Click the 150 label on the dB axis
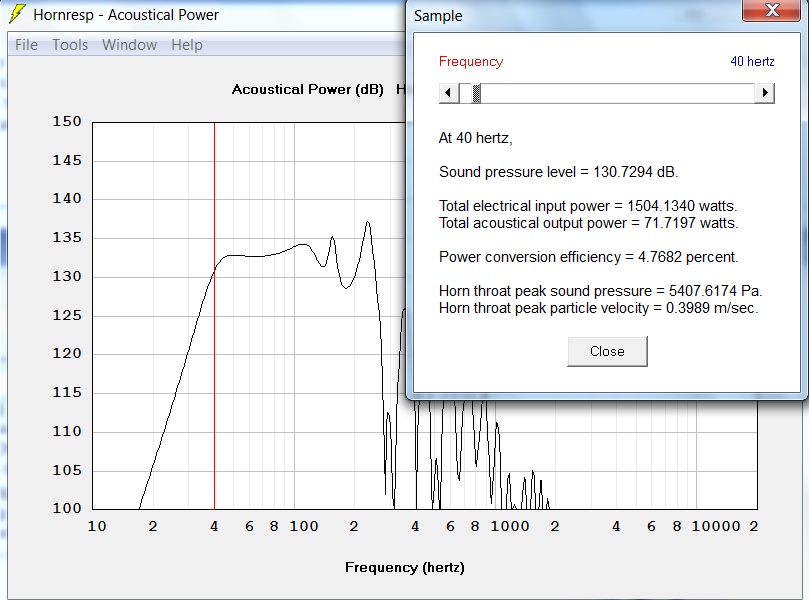 coord(67,121)
